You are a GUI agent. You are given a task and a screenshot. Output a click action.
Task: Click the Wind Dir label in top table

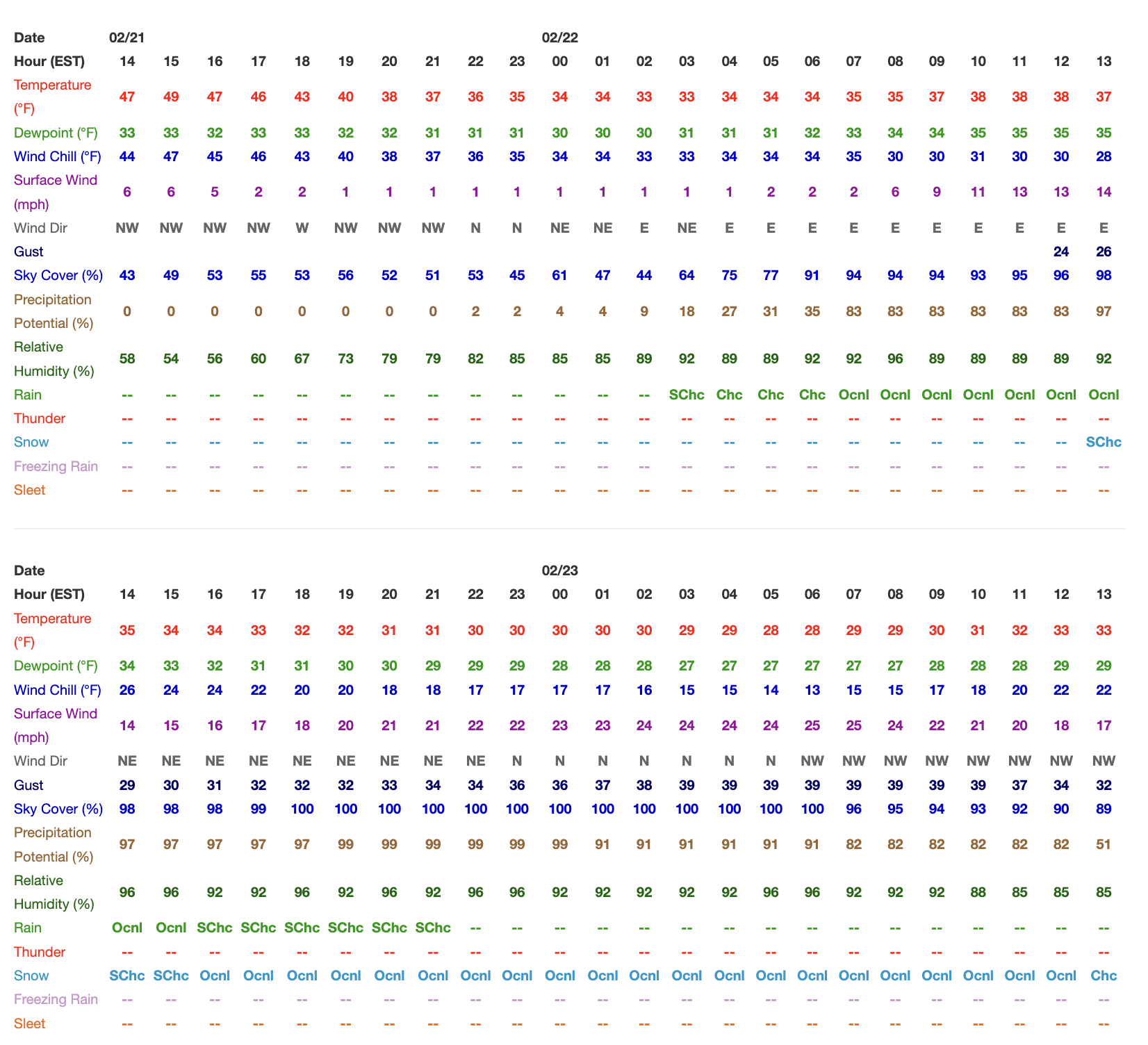click(40, 228)
